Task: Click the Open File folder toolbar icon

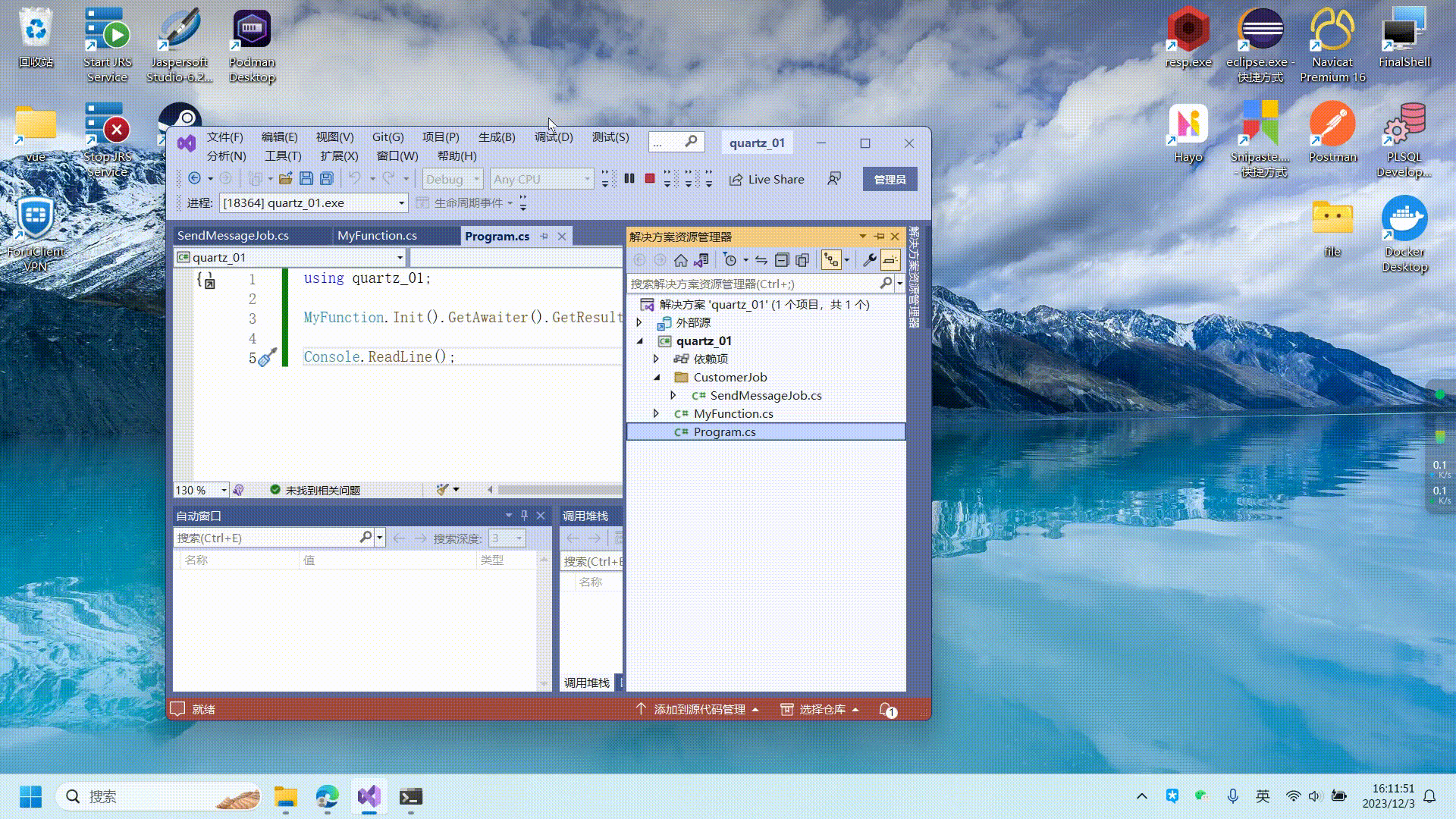Action: point(285,179)
